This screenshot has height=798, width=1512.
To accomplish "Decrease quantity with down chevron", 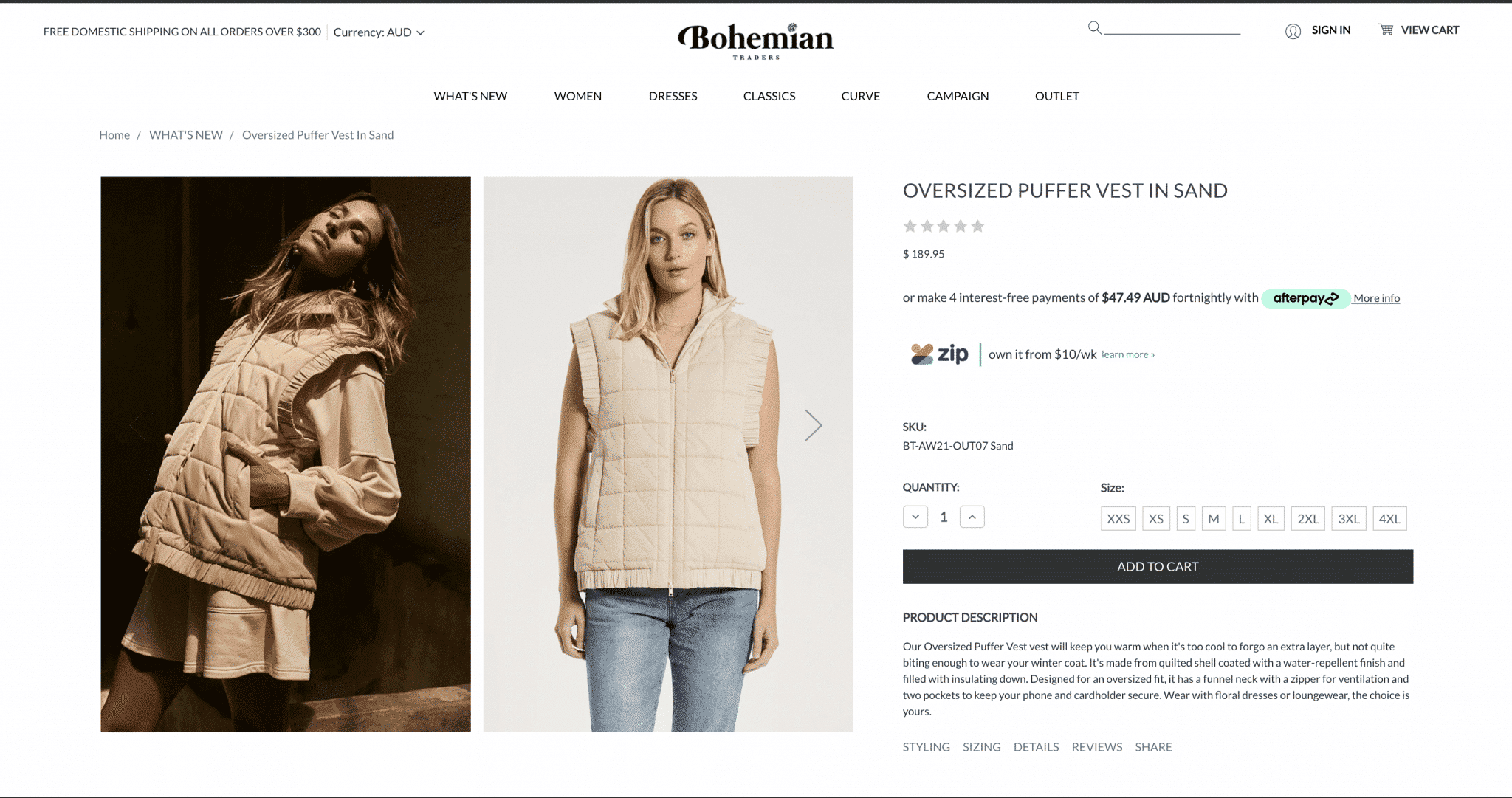I will coord(915,517).
